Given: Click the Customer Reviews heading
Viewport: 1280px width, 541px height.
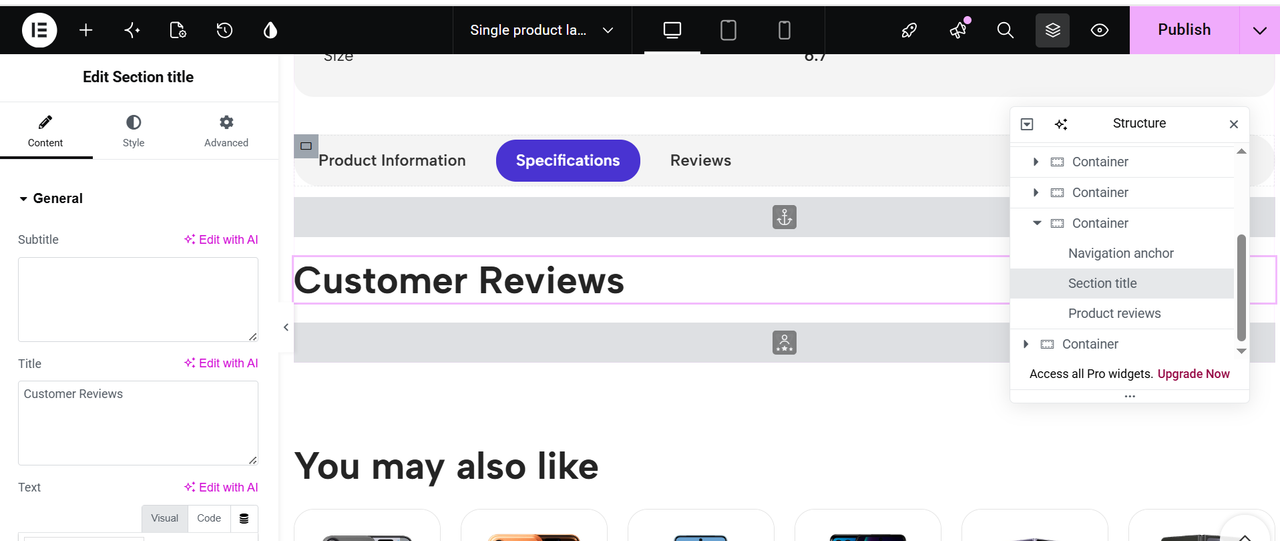Looking at the screenshot, I should 459,281.
